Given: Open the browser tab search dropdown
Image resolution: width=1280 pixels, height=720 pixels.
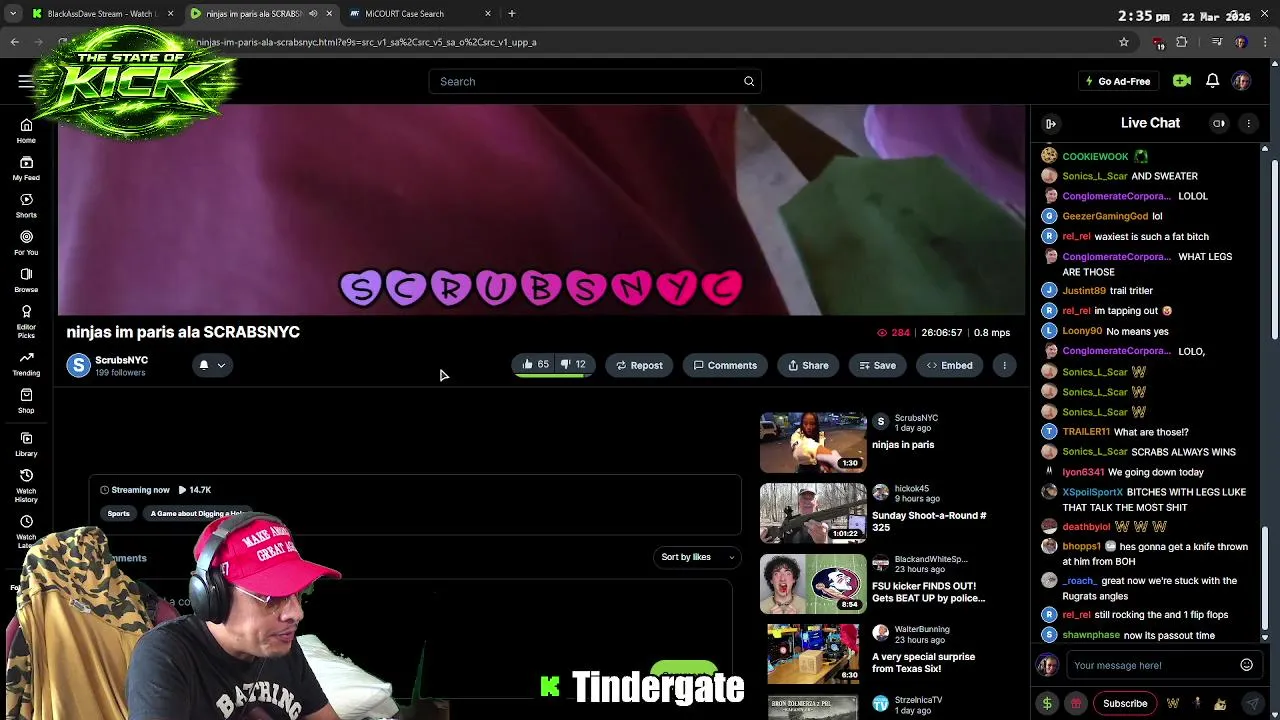Looking at the screenshot, I should coord(13,14).
